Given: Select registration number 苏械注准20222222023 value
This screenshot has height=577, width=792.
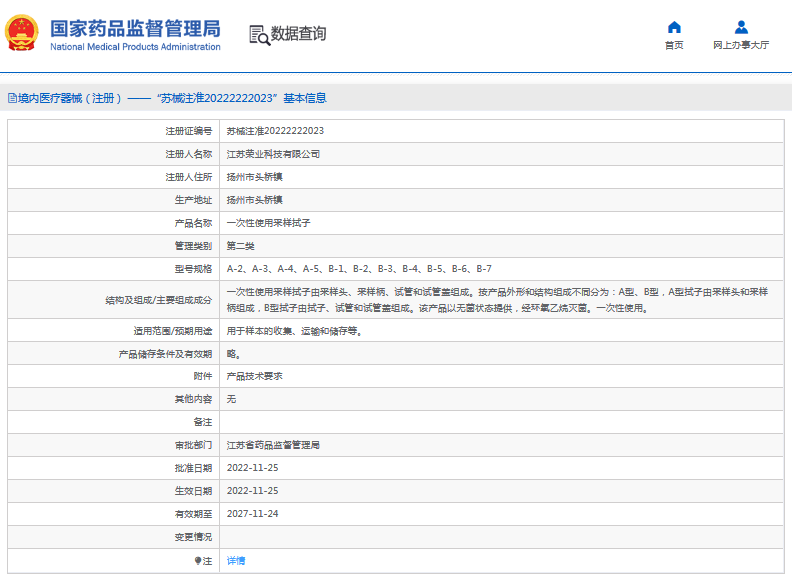Looking at the screenshot, I should [x=275, y=131].
